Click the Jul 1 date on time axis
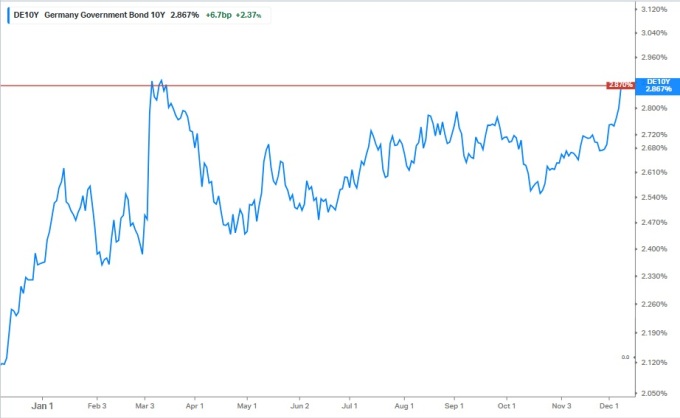 tap(349, 406)
